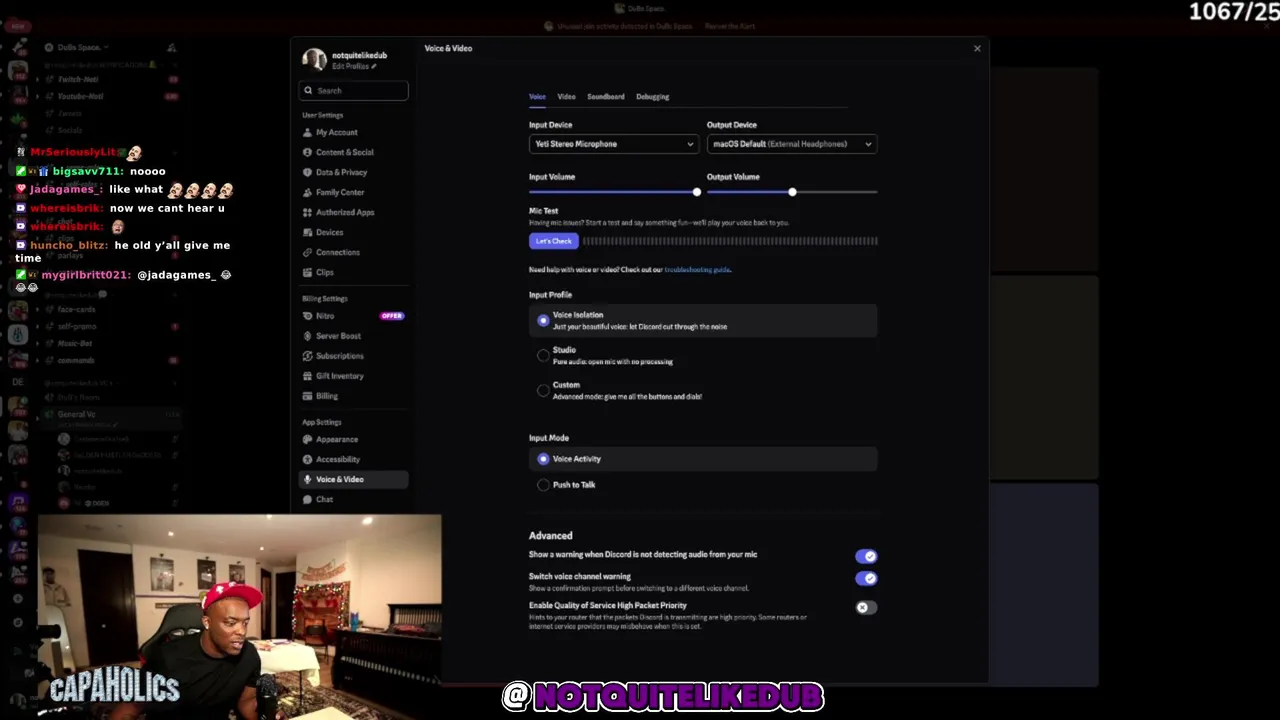The image size is (1280, 720).
Task: Open Input Device dropdown Yeti Stereo Microphone
Action: click(613, 144)
